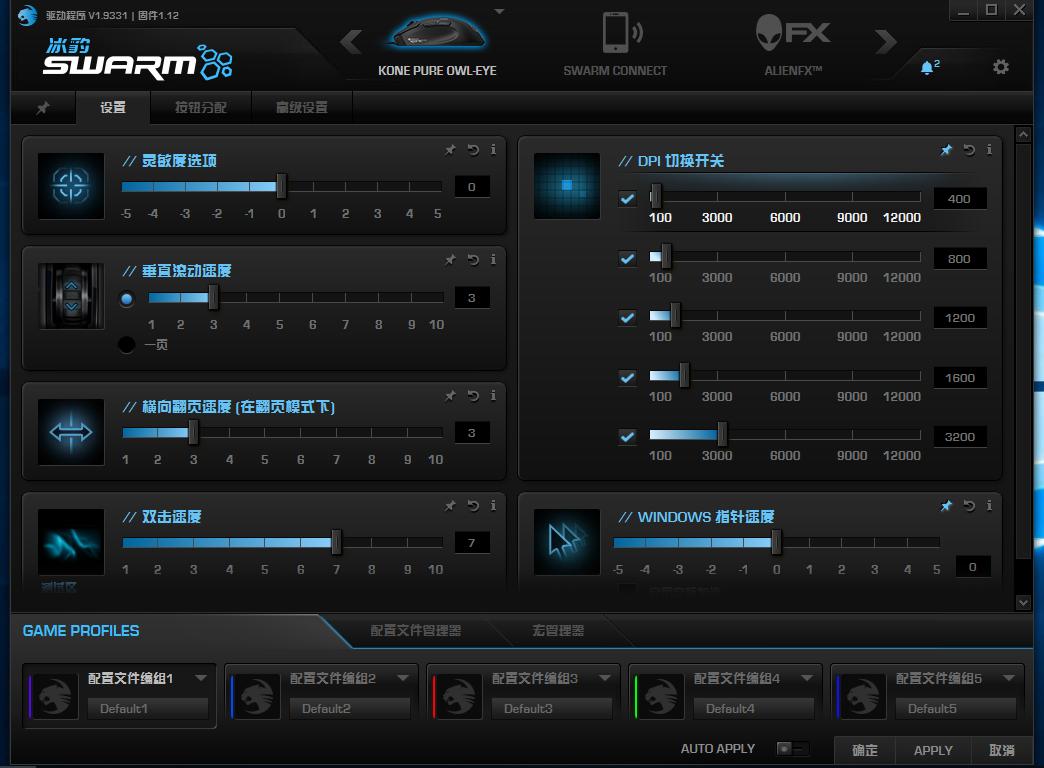1044x768 pixels.
Task: Switch to the 高级设置 tab
Action: point(302,107)
